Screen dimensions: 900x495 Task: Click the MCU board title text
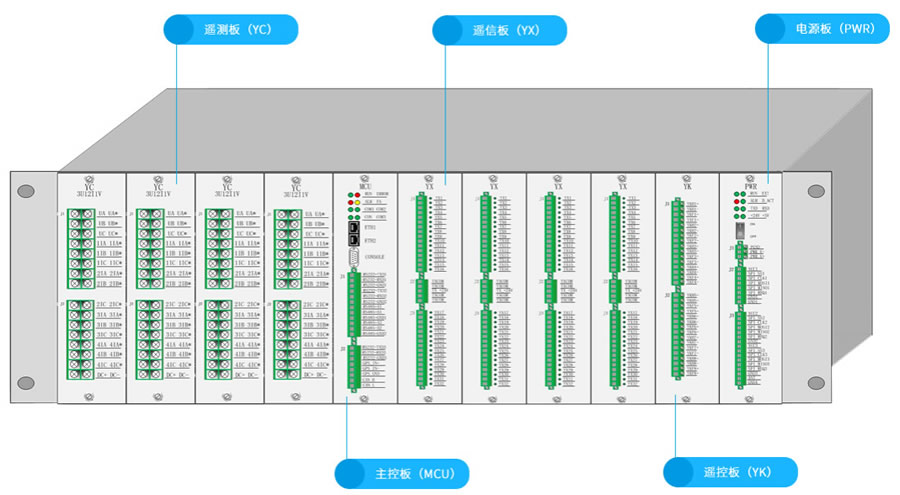[365, 187]
